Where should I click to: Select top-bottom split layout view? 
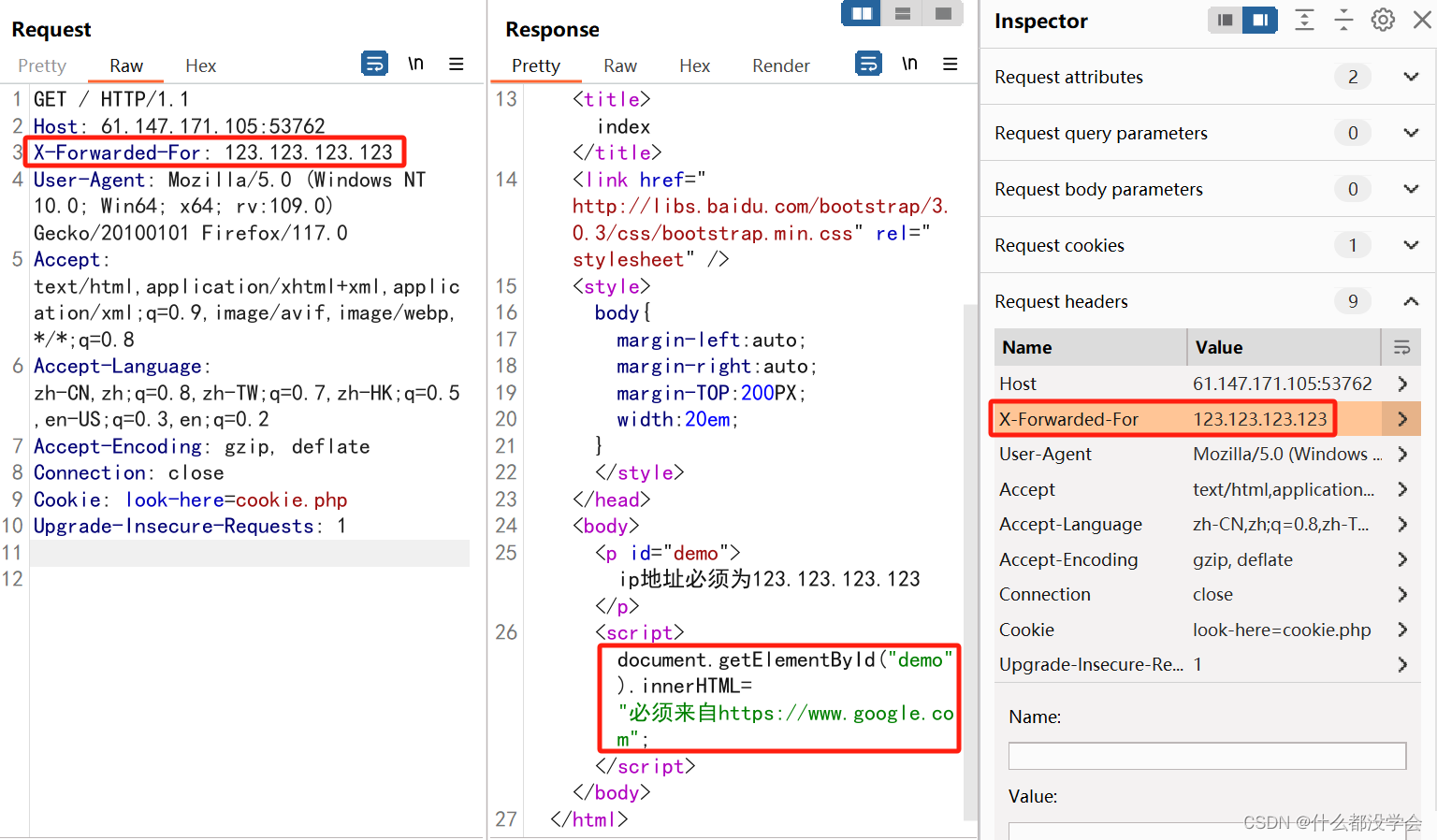tap(903, 13)
